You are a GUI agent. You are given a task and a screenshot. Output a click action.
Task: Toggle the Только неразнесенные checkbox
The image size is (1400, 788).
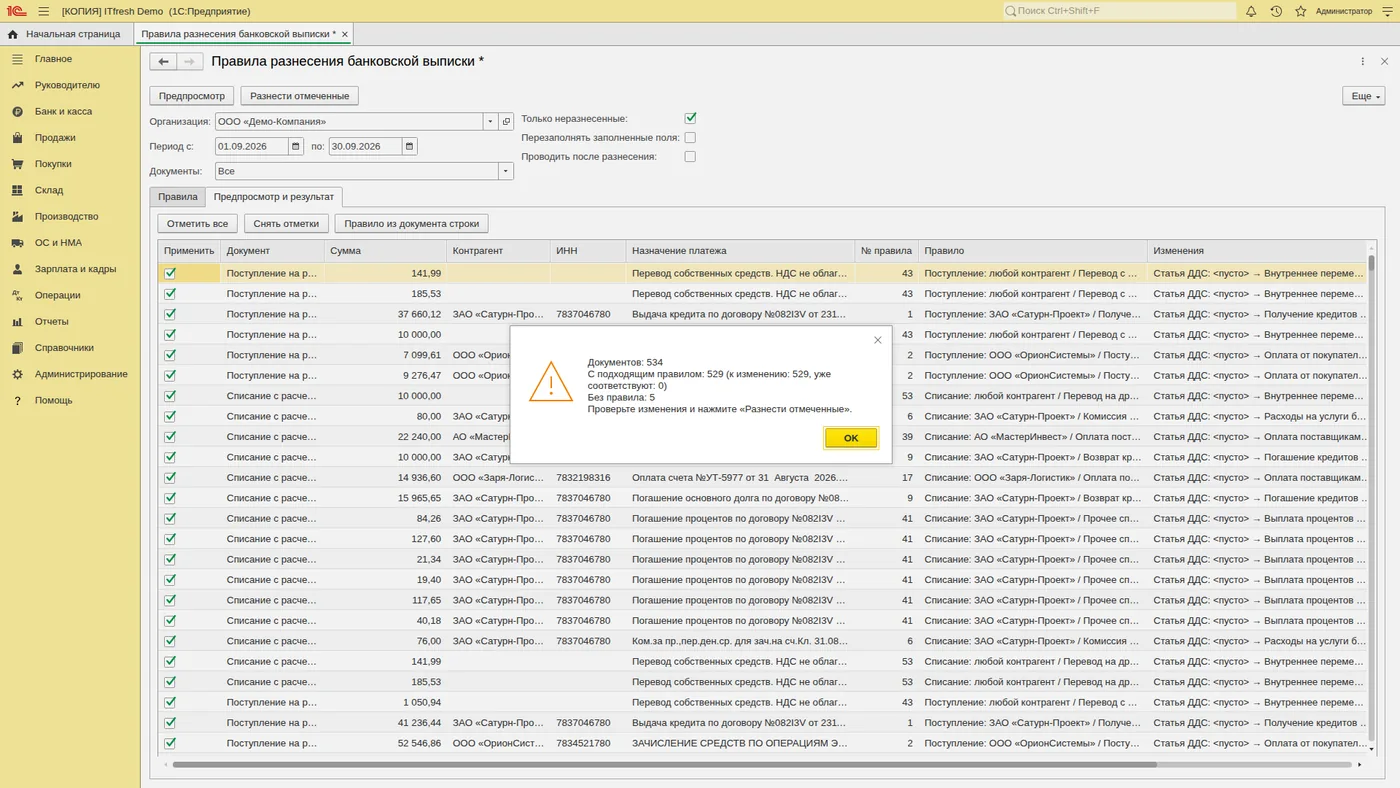click(x=690, y=118)
